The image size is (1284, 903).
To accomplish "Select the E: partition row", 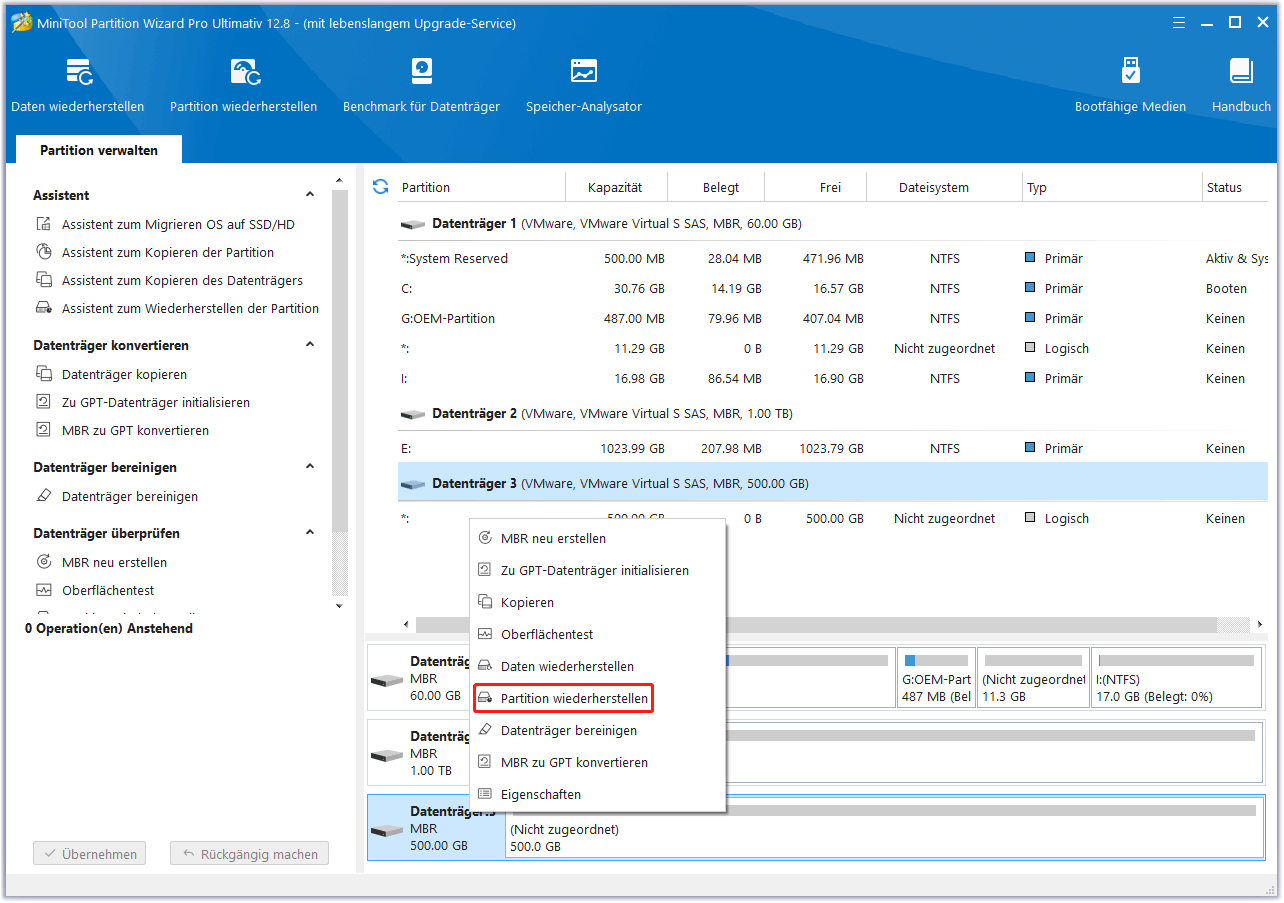I will pyautogui.click(x=833, y=449).
